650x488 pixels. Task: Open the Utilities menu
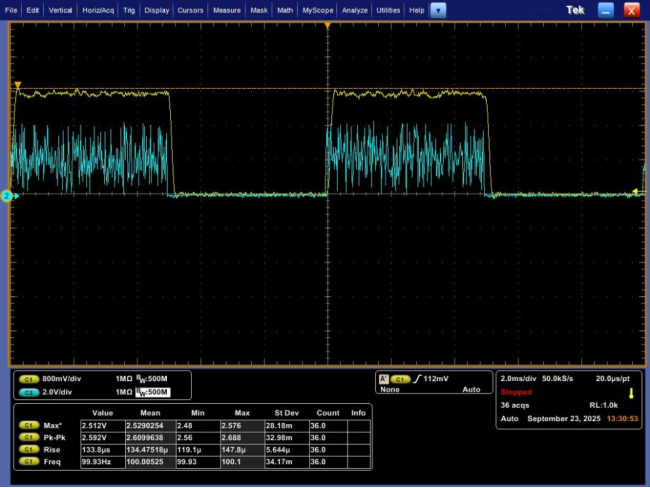[x=388, y=10]
